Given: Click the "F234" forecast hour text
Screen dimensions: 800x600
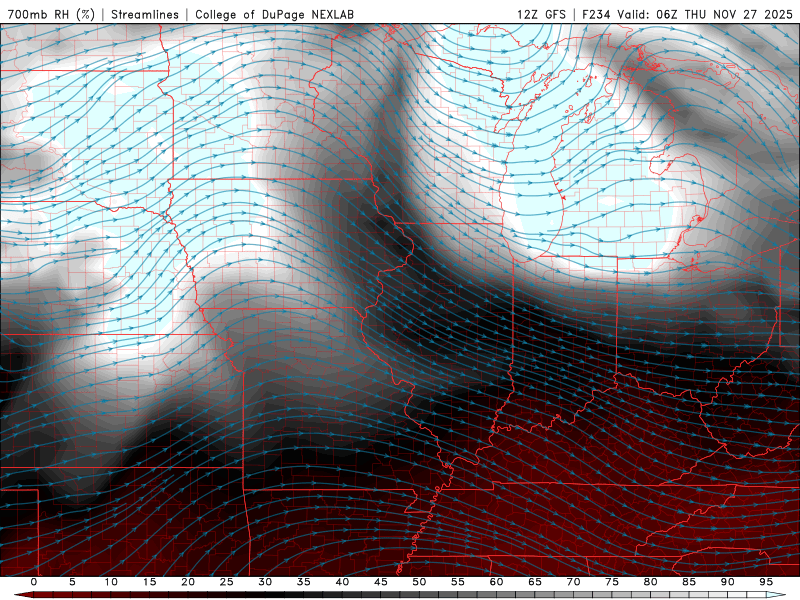Looking at the screenshot, I should point(596,14).
